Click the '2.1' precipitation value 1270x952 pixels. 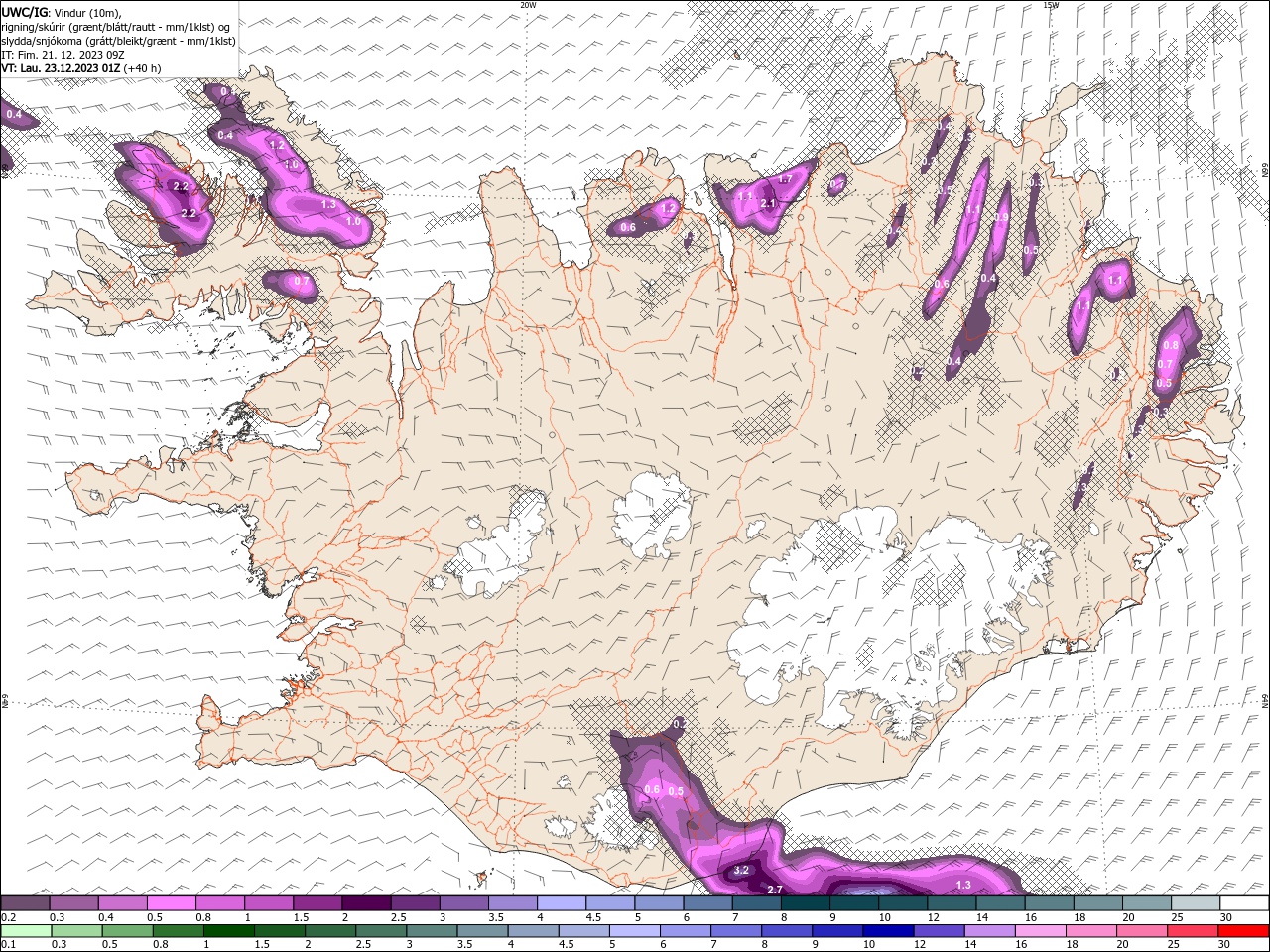(767, 203)
